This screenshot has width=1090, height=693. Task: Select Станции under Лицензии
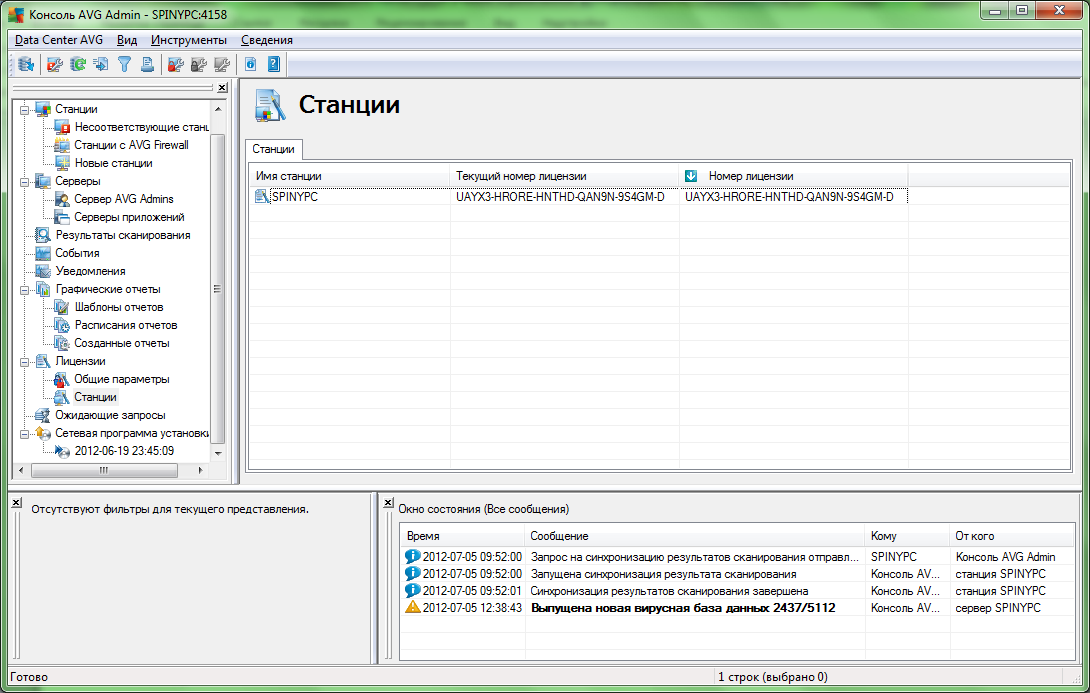pos(95,398)
